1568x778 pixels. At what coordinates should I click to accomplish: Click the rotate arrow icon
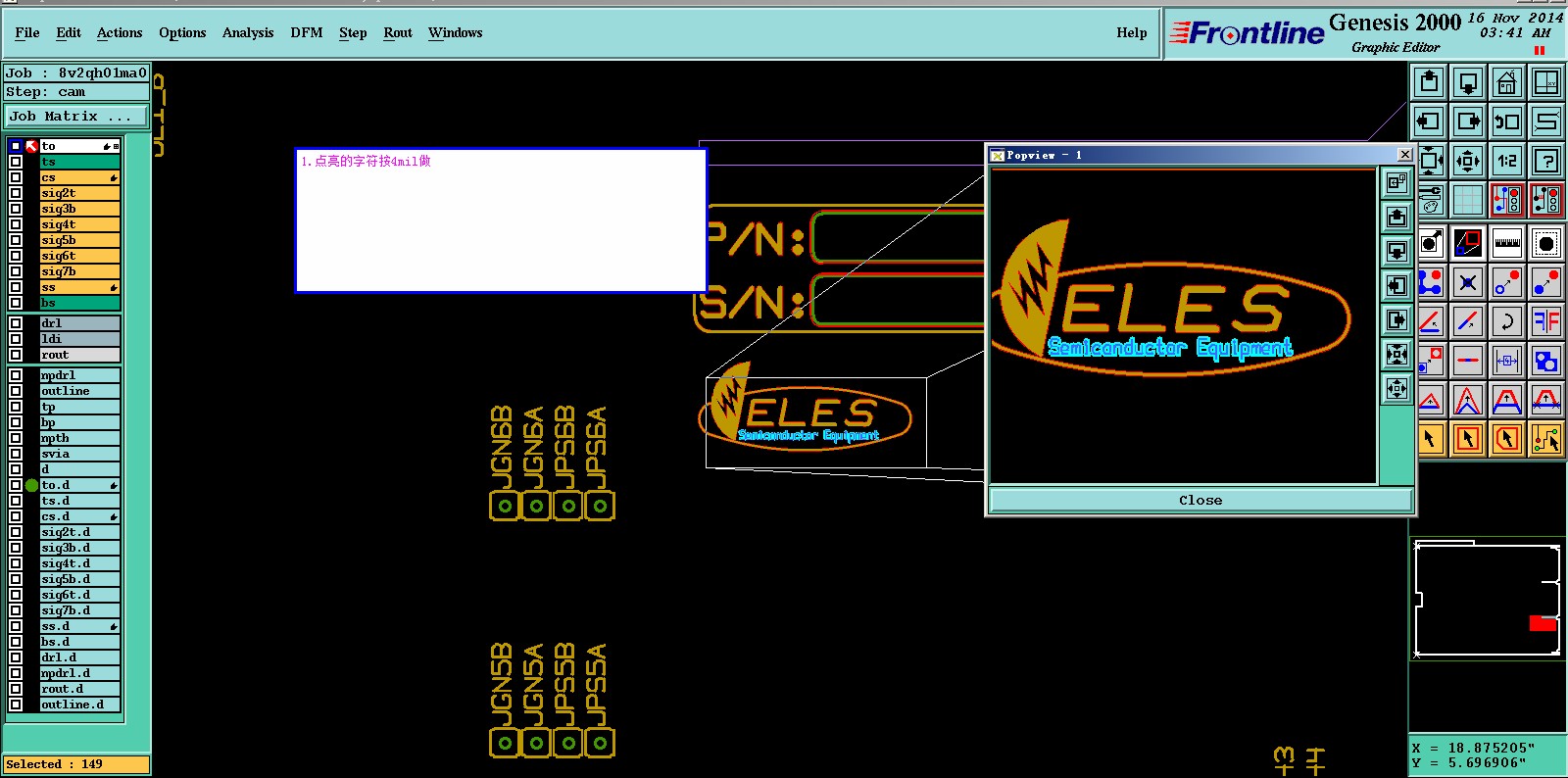(x=1507, y=321)
